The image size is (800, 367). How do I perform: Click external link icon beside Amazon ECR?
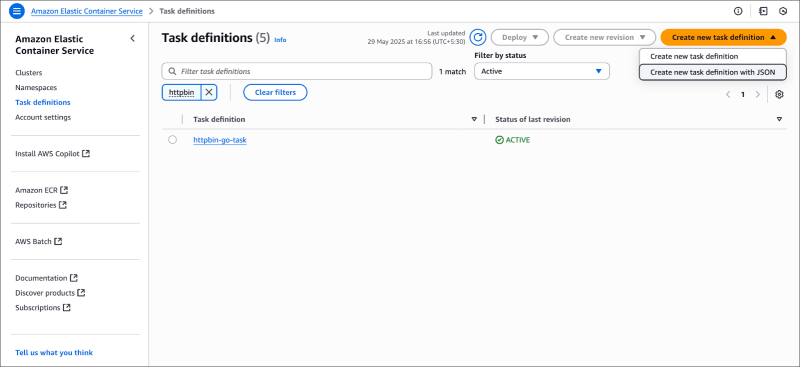tap(64, 190)
